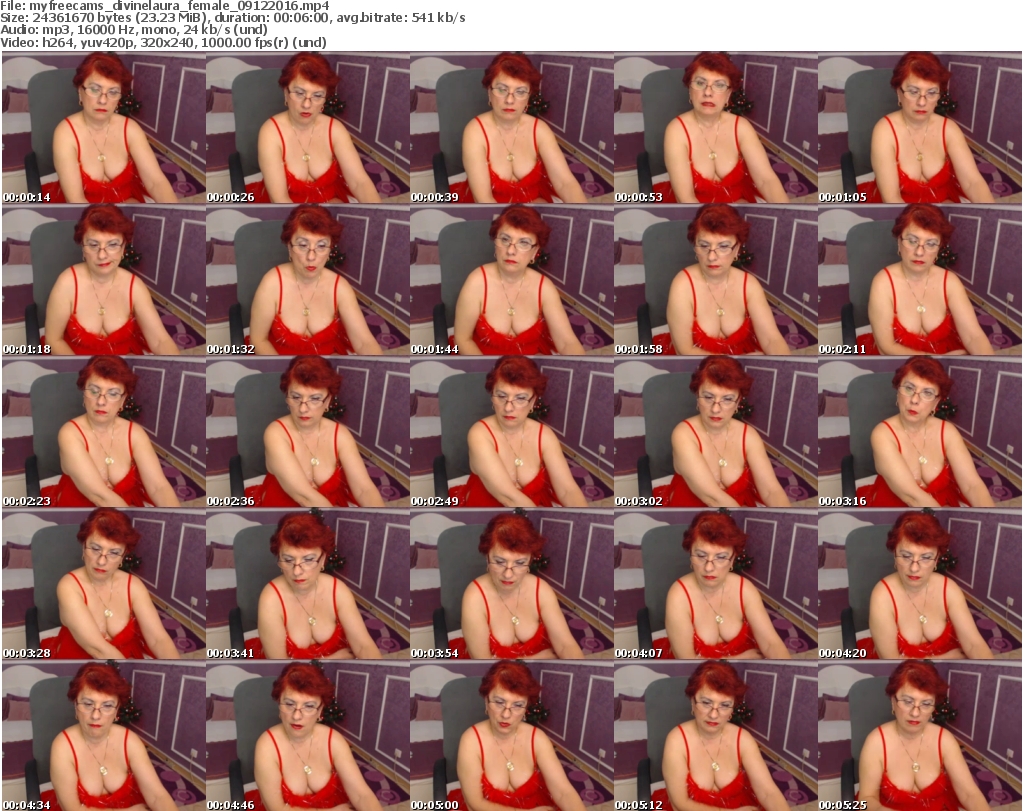The image size is (1024, 811).
Task: Select the 00:01:58 frame
Action: click(x=715, y=279)
